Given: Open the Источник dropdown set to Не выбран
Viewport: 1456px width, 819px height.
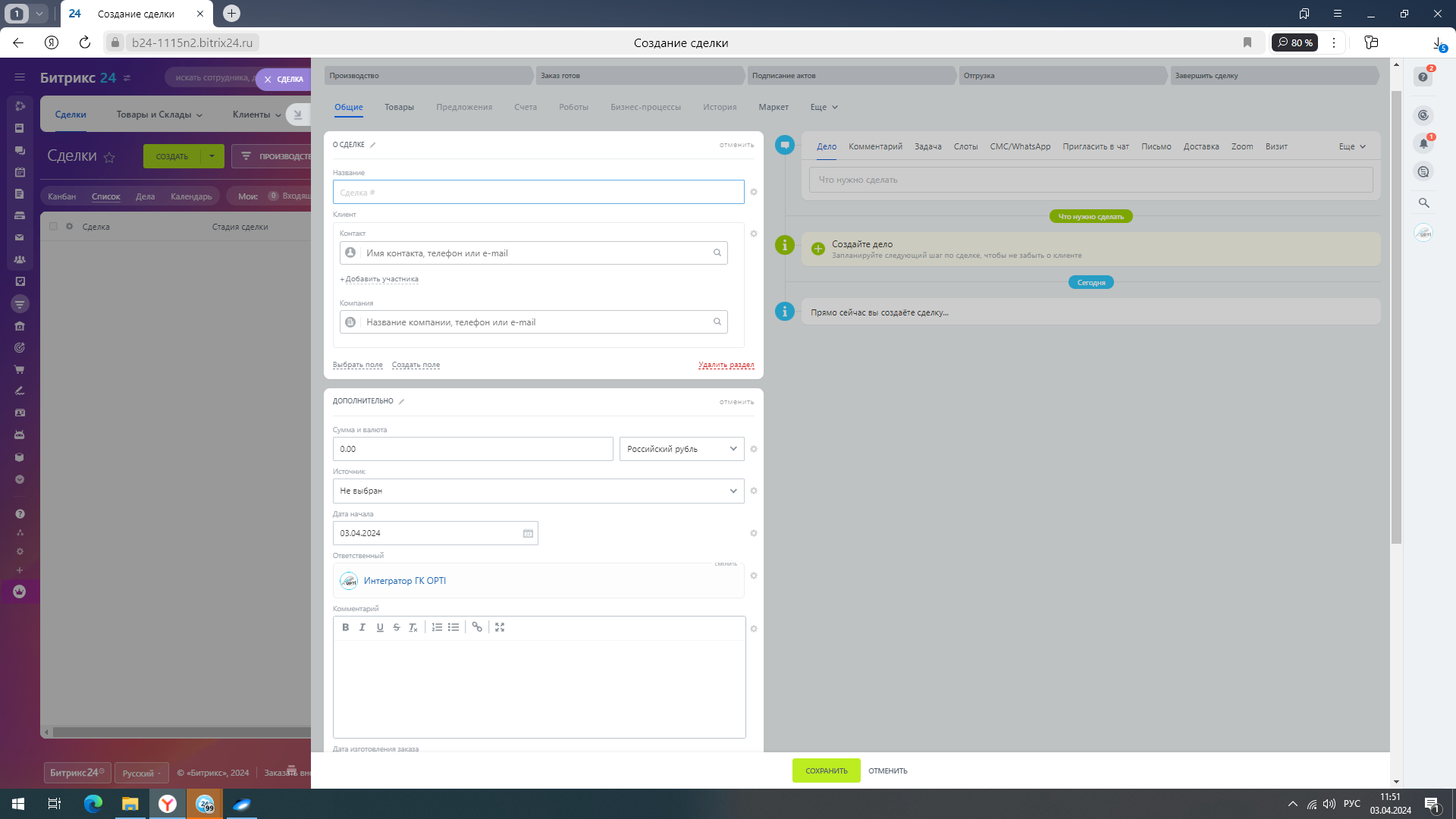Looking at the screenshot, I should [x=538, y=491].
